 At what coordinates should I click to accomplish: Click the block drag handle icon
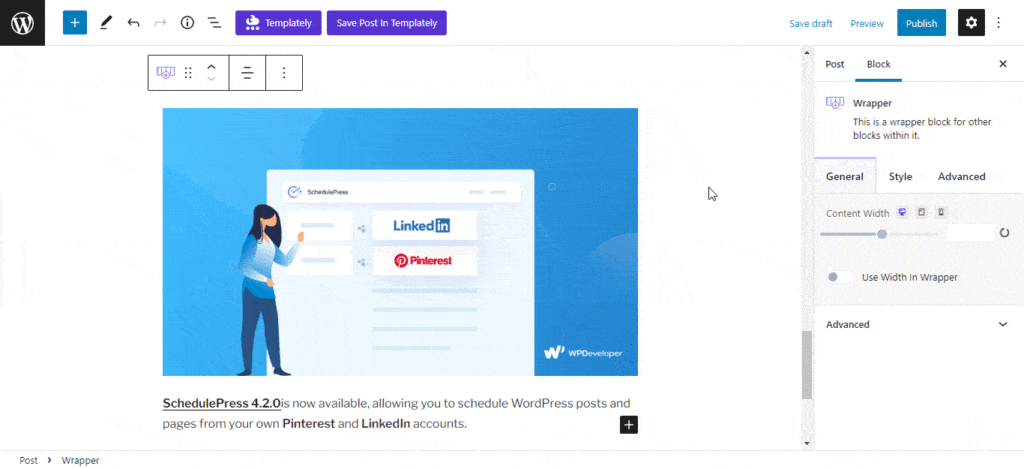click(x=188, y=73)
